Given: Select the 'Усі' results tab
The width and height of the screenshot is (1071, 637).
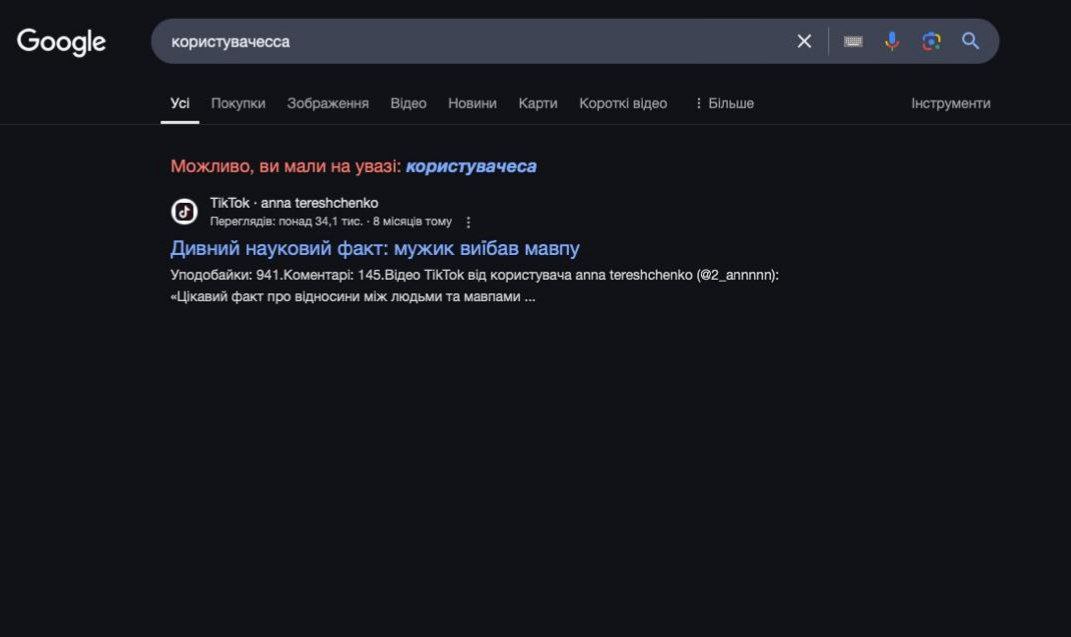Looking at the screenshot, I should [180, 103].
